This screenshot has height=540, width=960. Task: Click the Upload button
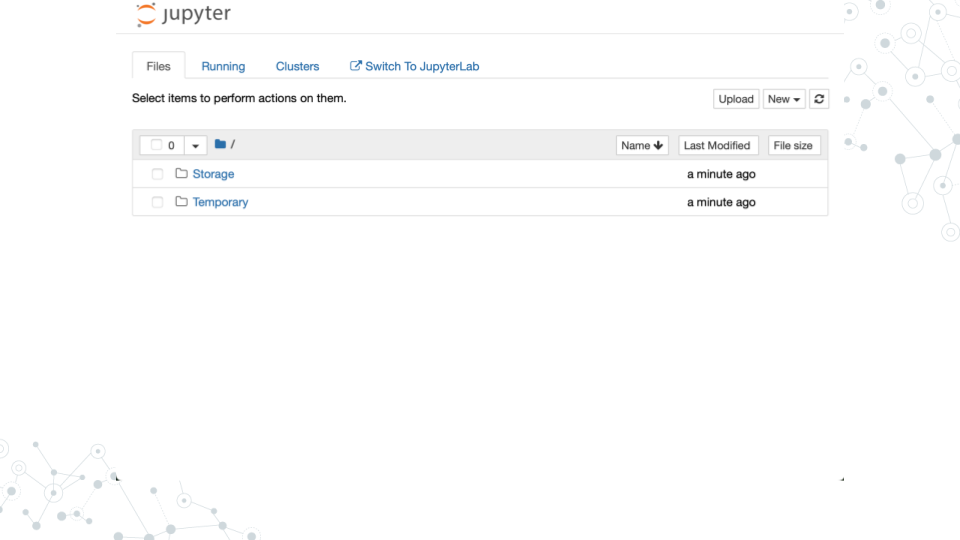click(x=736, y=99)
